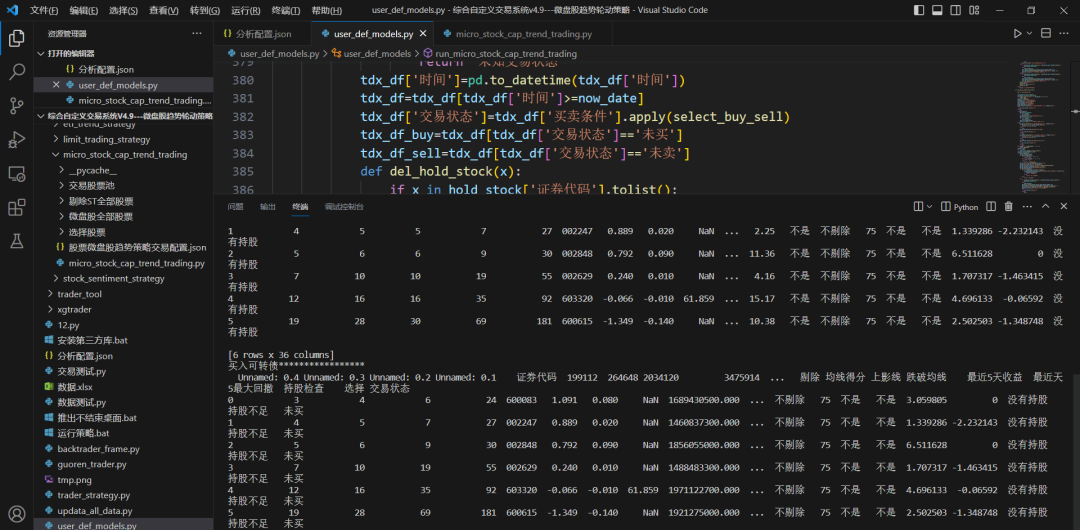The width and height of the screenshot is (1080, 530).
Task: Open editor More Actions ellipsis
Action: point(1065,33)
